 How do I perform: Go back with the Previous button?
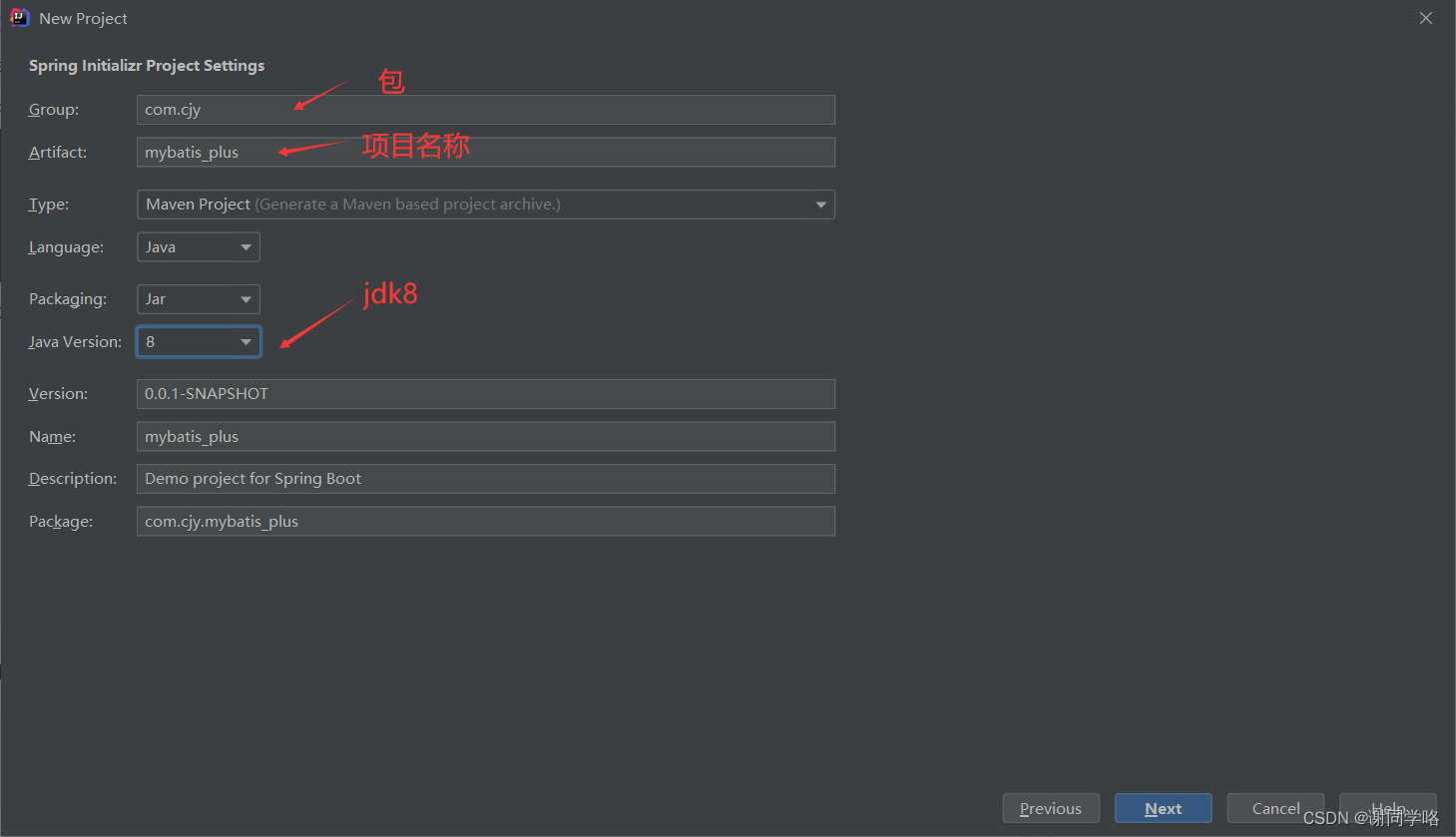[x=1051, y=809]
